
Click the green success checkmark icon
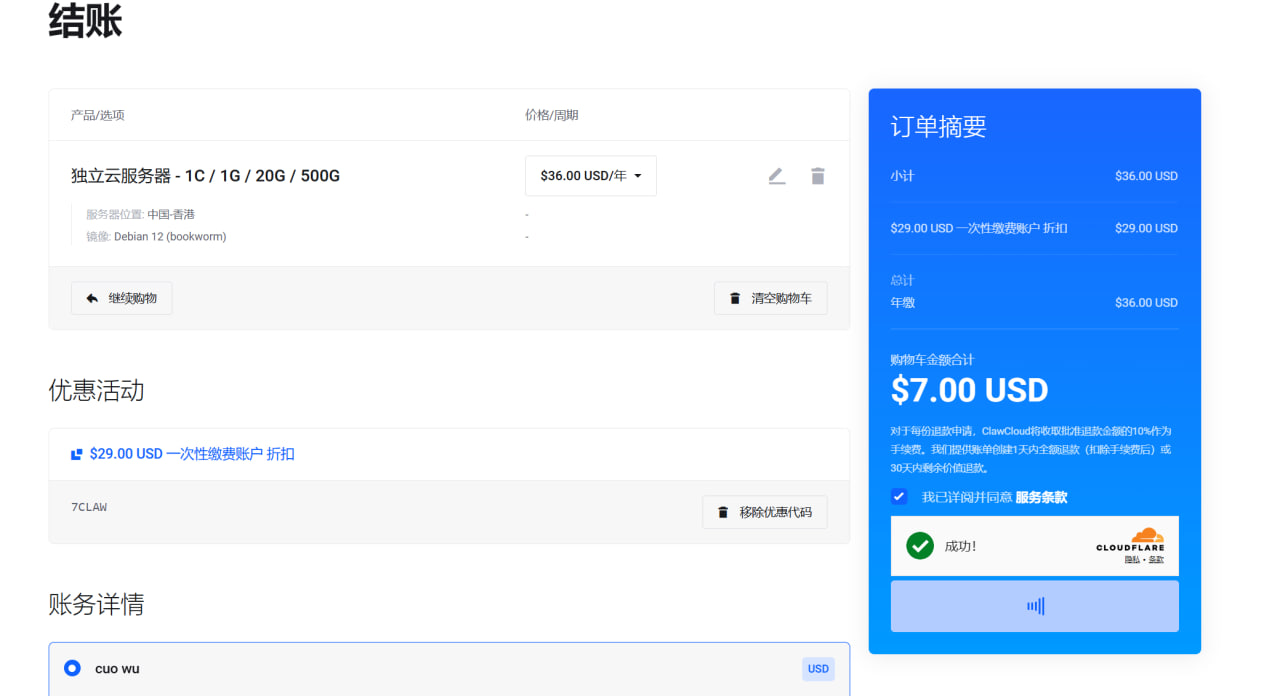(x=920, y=546)
